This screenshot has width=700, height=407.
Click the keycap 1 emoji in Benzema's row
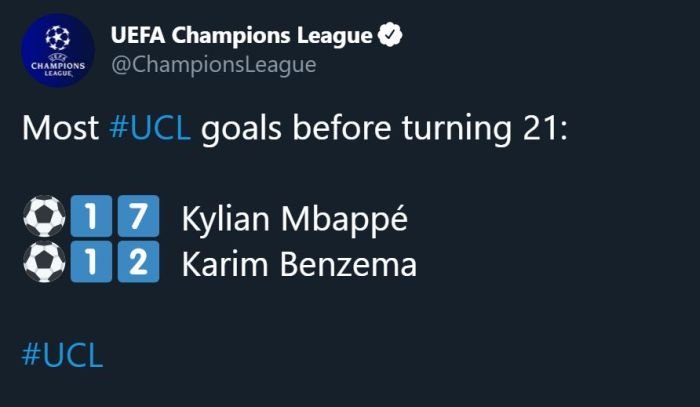pyautogui.click(x=91, y=262)
